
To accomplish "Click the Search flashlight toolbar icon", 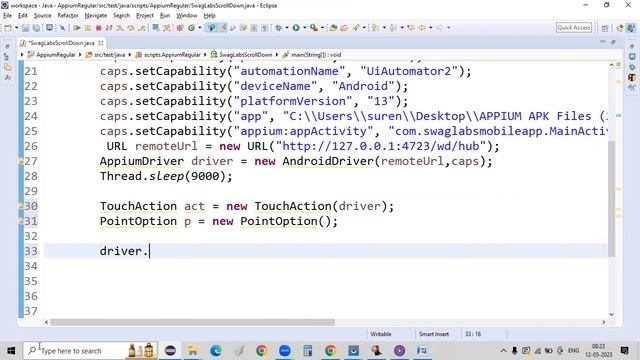I will [x=356, y=28].
